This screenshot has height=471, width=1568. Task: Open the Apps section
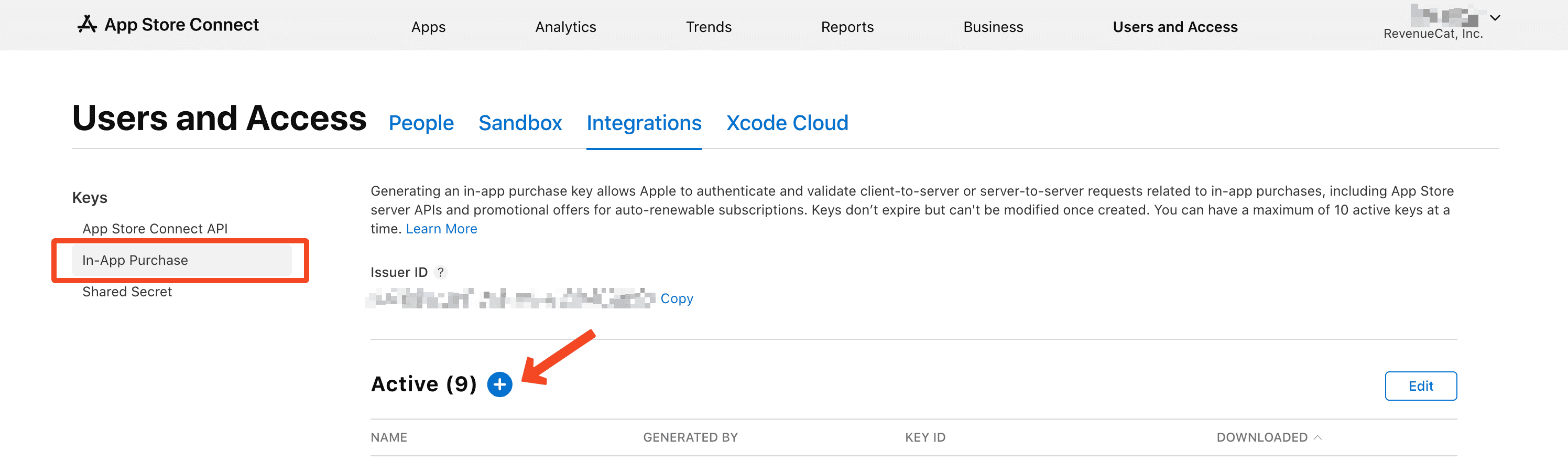coord(428,27)
